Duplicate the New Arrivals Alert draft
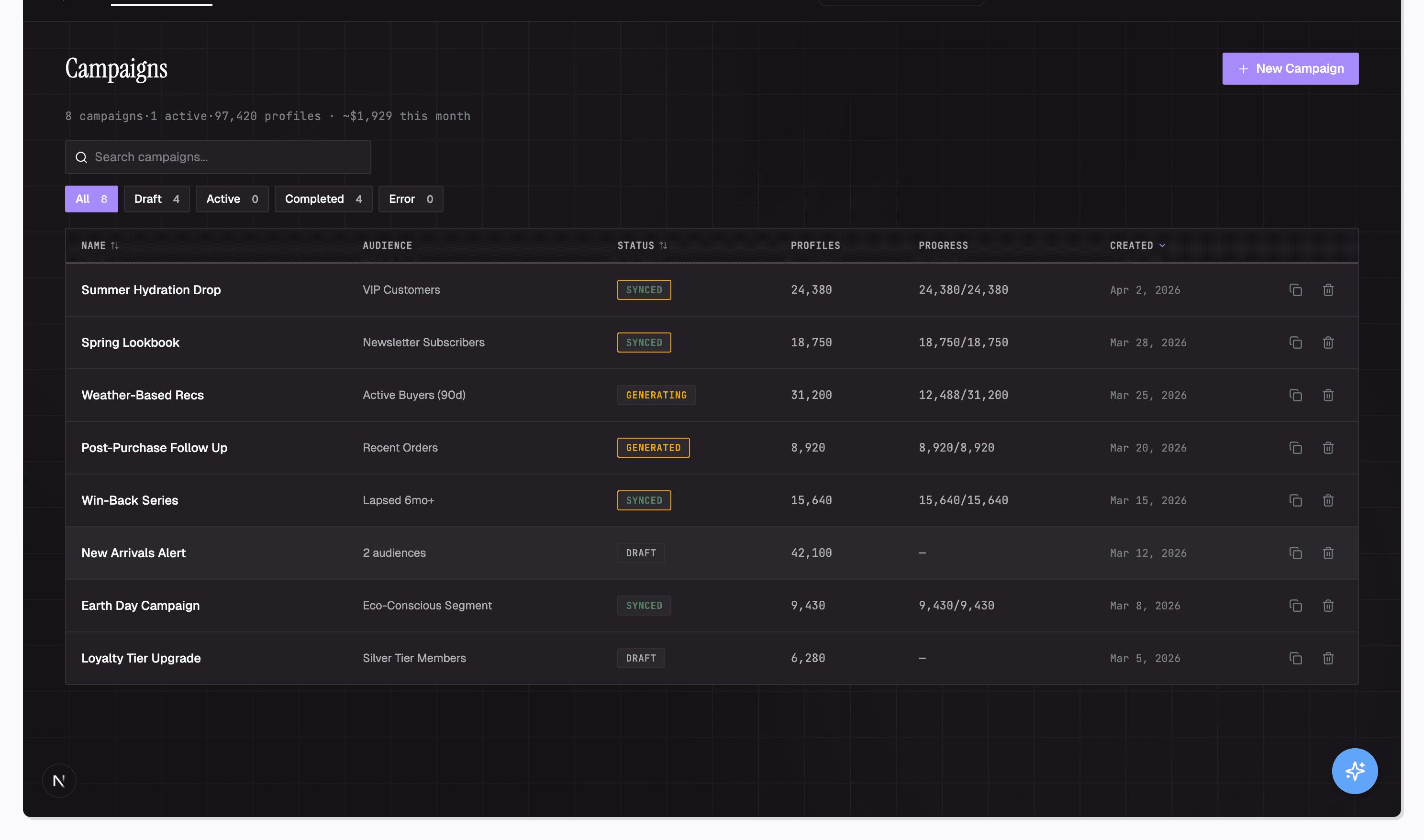1424x840 pixels. pyautogui.click(x=1296, y=553)
